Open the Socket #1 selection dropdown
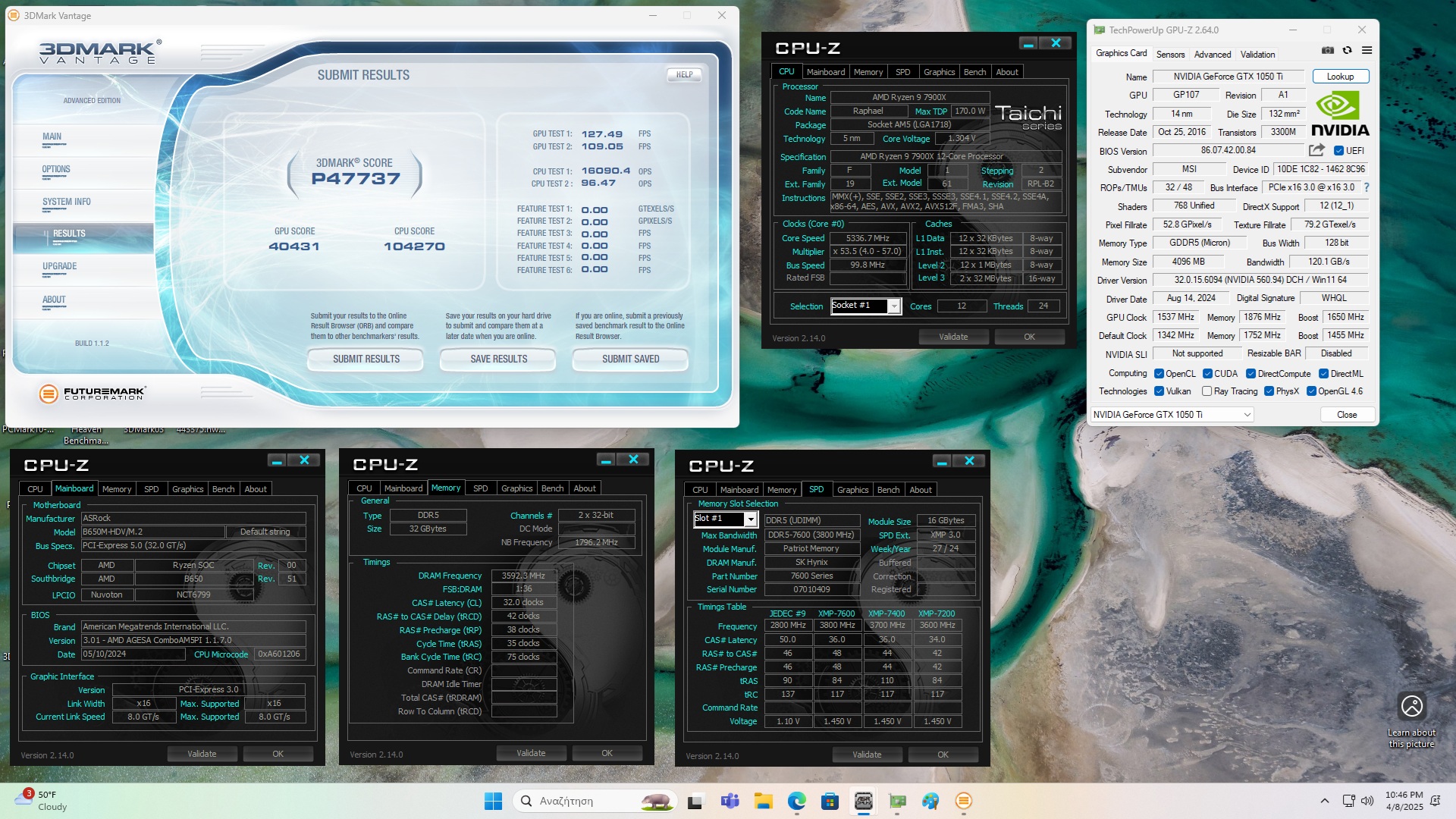The height and width of the screenshot is (819, 1456). (x=864, y=306)
